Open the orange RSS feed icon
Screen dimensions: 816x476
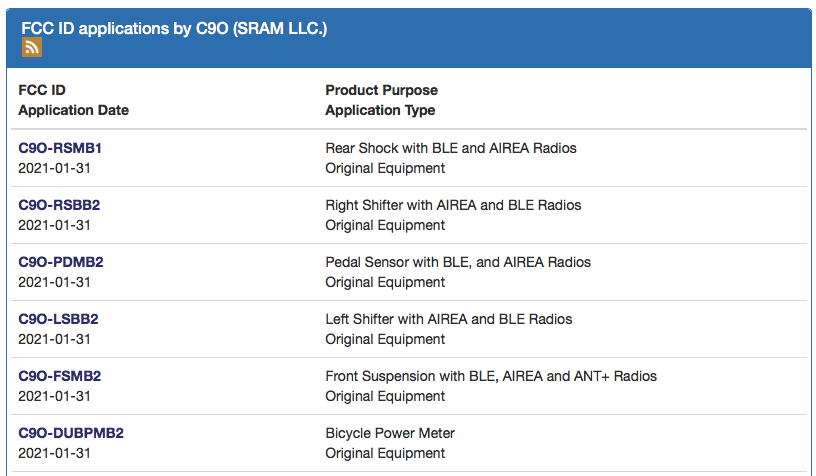(31, 48)
